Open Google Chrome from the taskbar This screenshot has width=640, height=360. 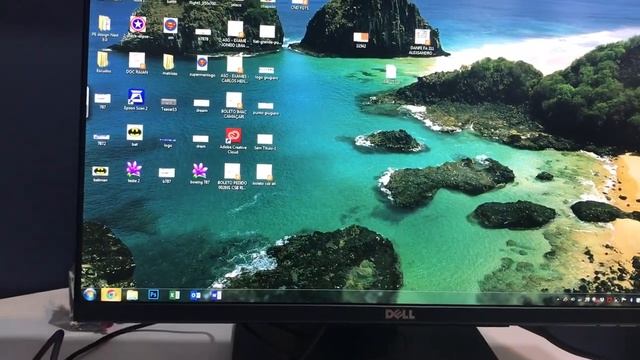pos(111,295)
